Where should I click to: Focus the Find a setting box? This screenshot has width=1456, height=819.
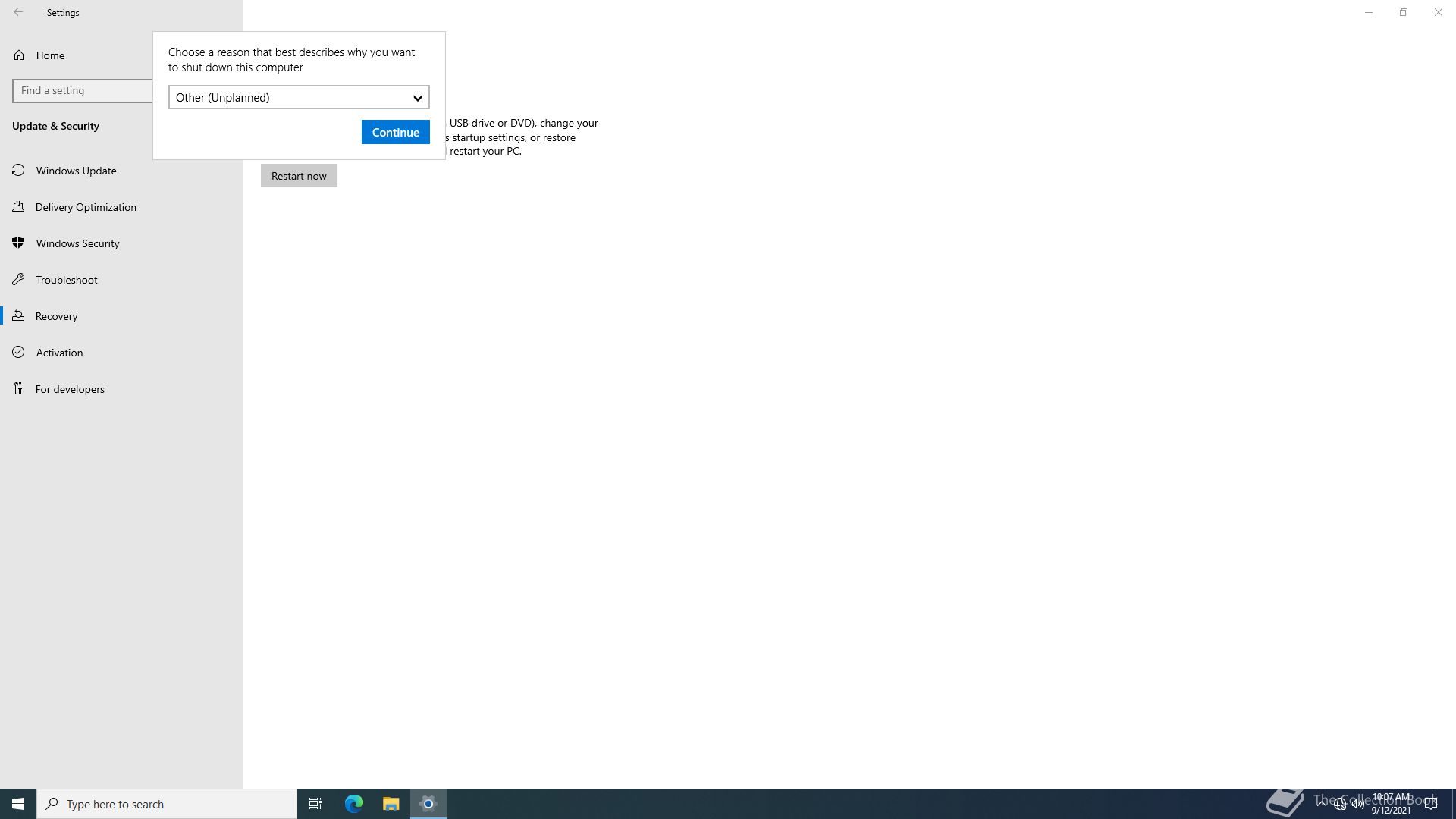pos(83,90)
